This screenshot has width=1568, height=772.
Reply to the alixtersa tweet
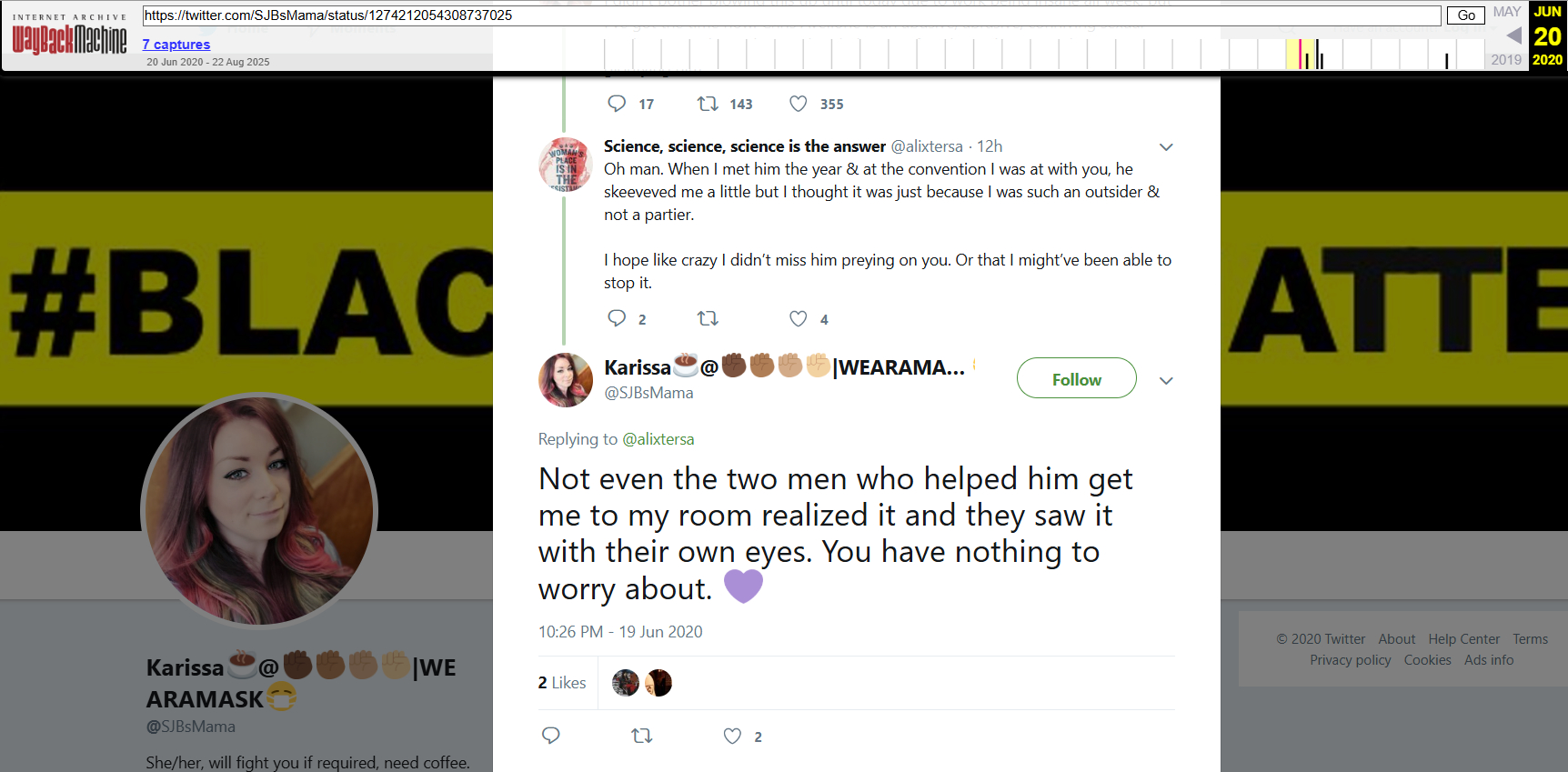[617, 318]
